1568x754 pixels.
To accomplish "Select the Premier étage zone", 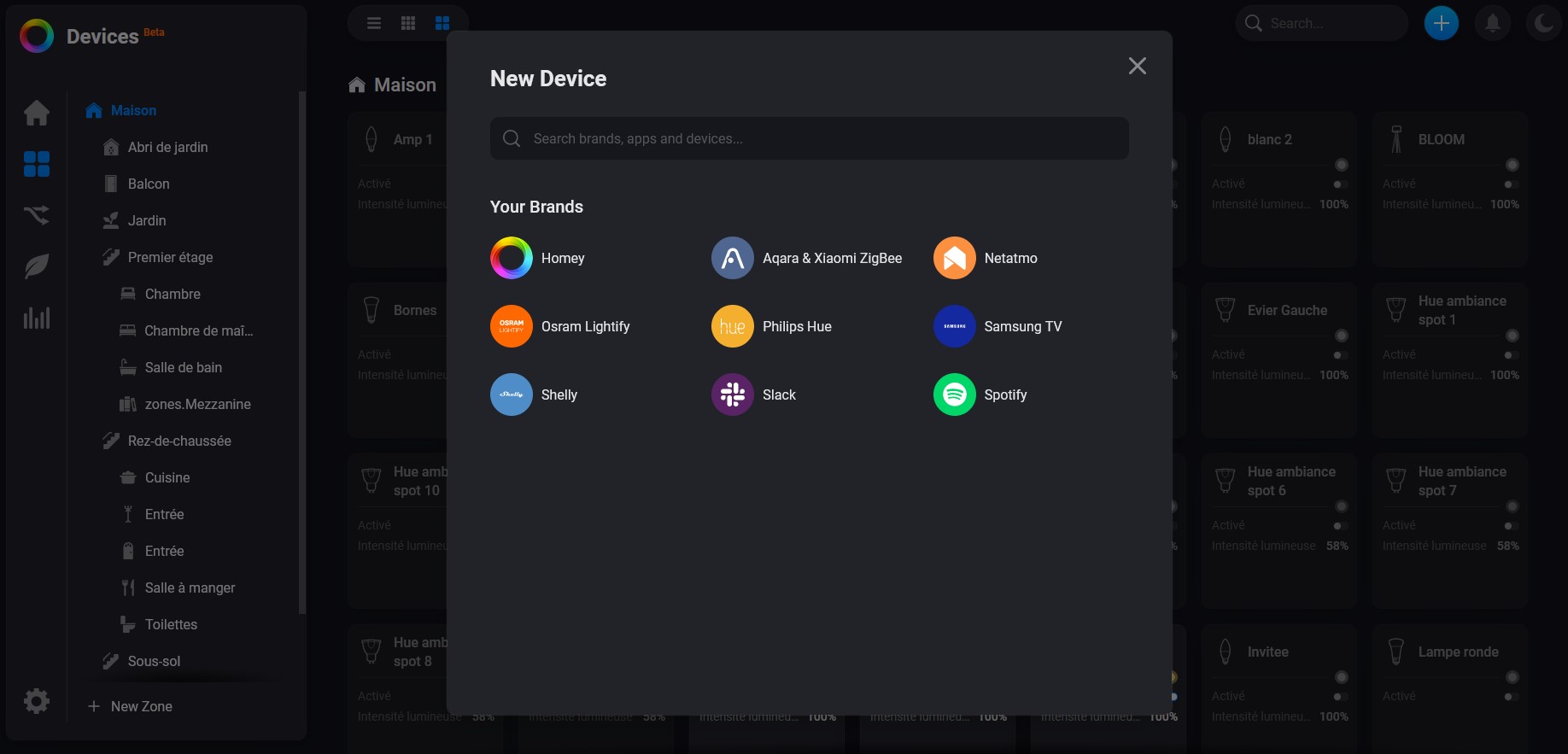I will coord(170,257).
